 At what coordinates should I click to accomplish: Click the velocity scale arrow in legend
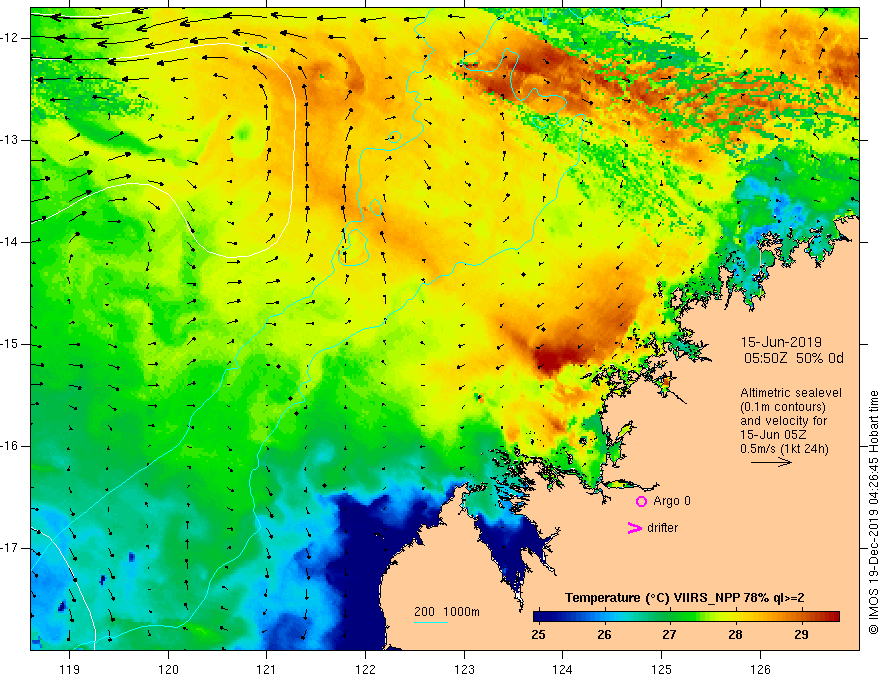point(771,462)
